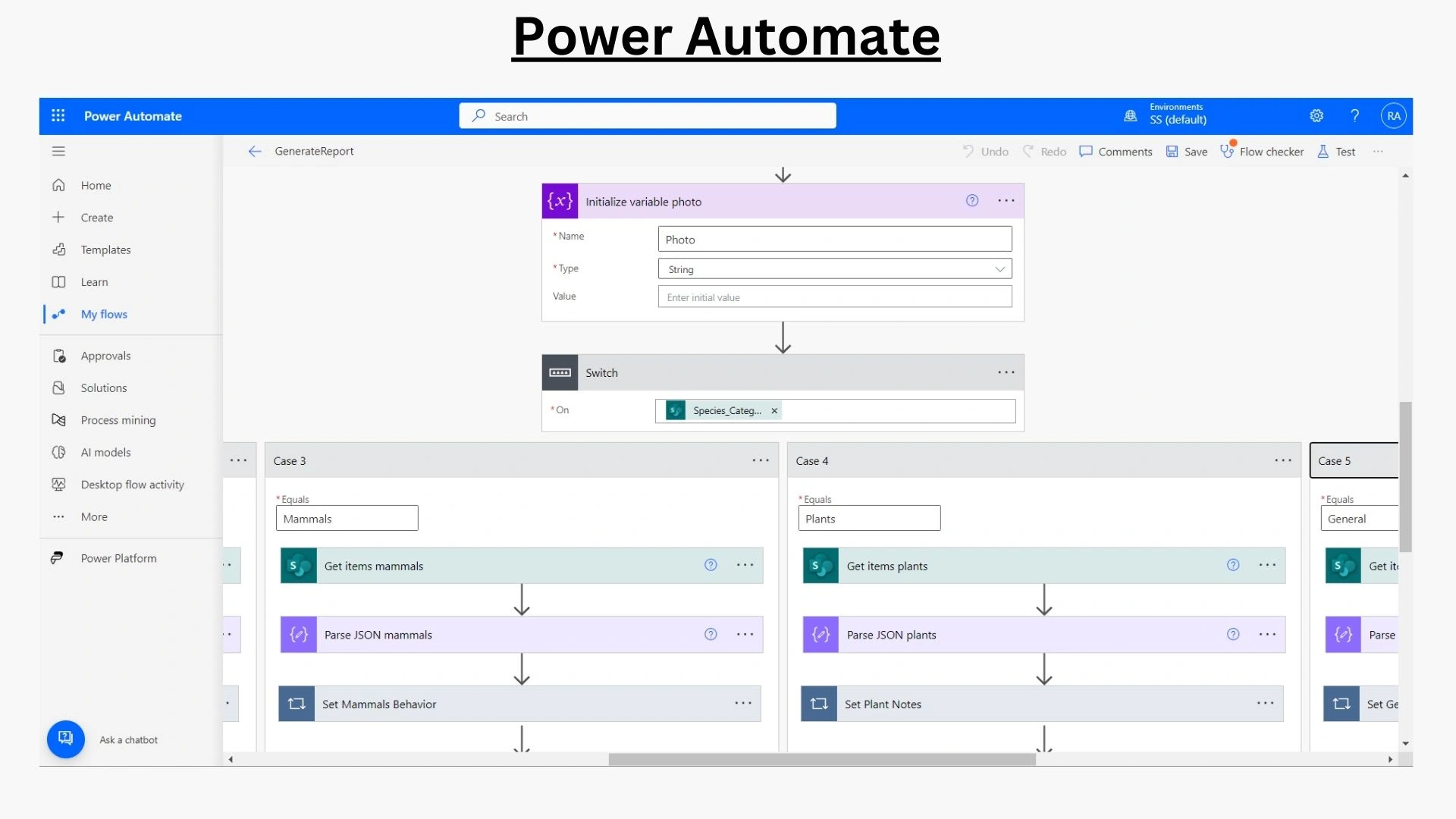The height and width of the screenshot is (819, 1456).
Task: Open the Environments selector SS (default)
Action: tap(1166, 115)
